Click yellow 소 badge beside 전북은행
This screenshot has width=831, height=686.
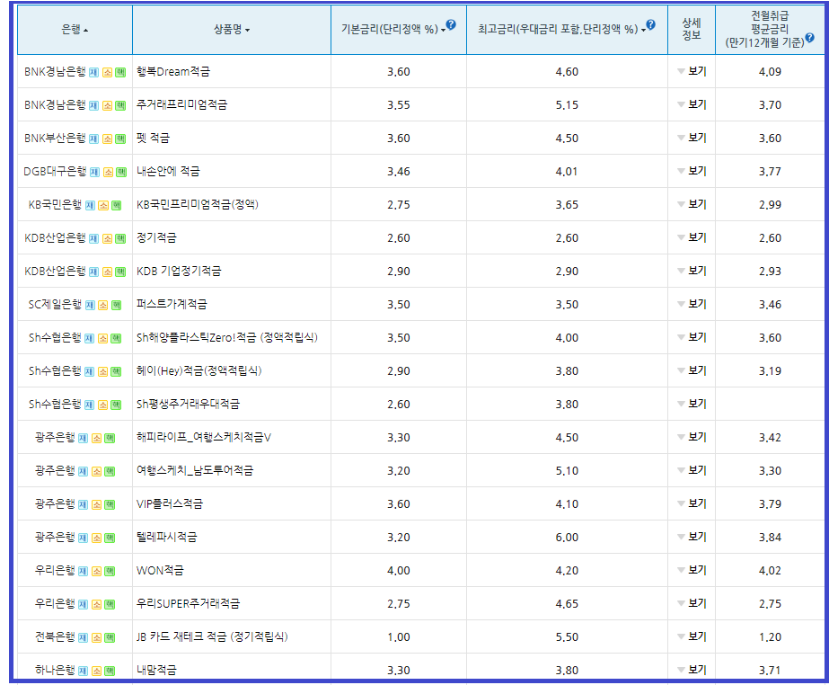point(96,638)
